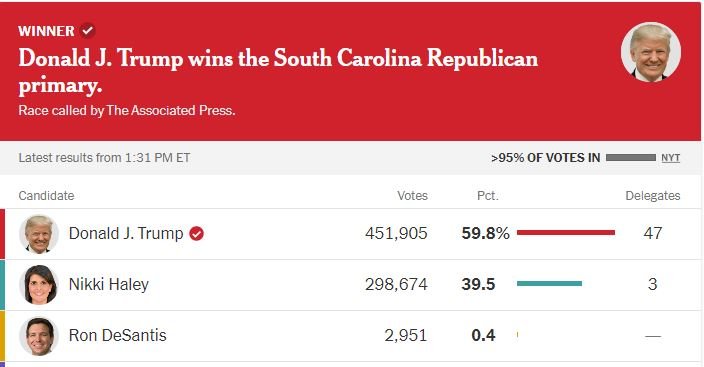Click Haley's teal percentage bar
Screen dimensions: 704x367
pyautogui.click(x=549, y=283)
